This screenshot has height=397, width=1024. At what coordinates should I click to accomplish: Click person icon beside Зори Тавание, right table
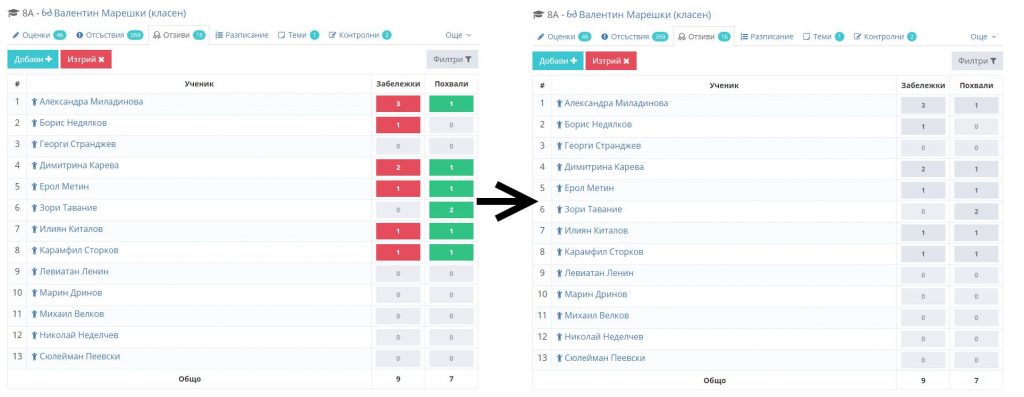click(x=560, y=210)
